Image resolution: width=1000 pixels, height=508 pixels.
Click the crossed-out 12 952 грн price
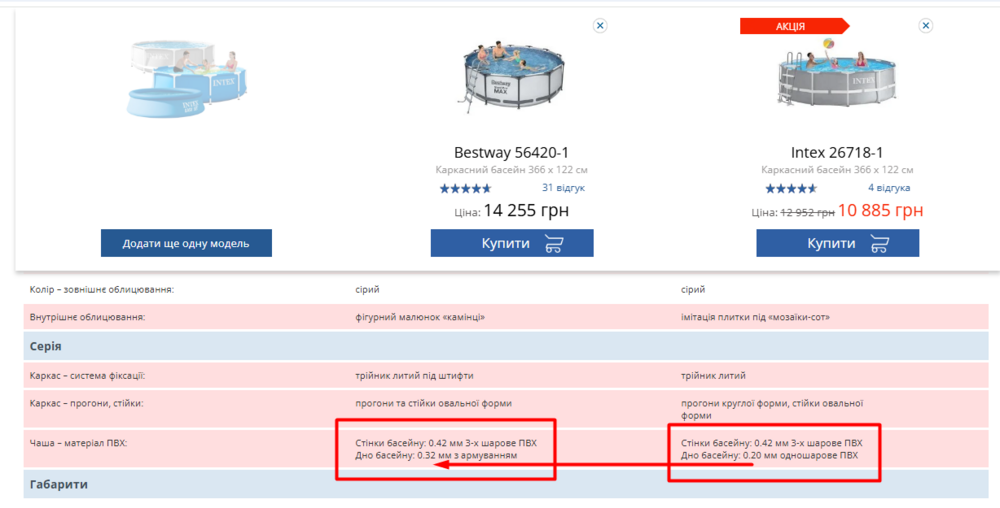tap(806, 213)
